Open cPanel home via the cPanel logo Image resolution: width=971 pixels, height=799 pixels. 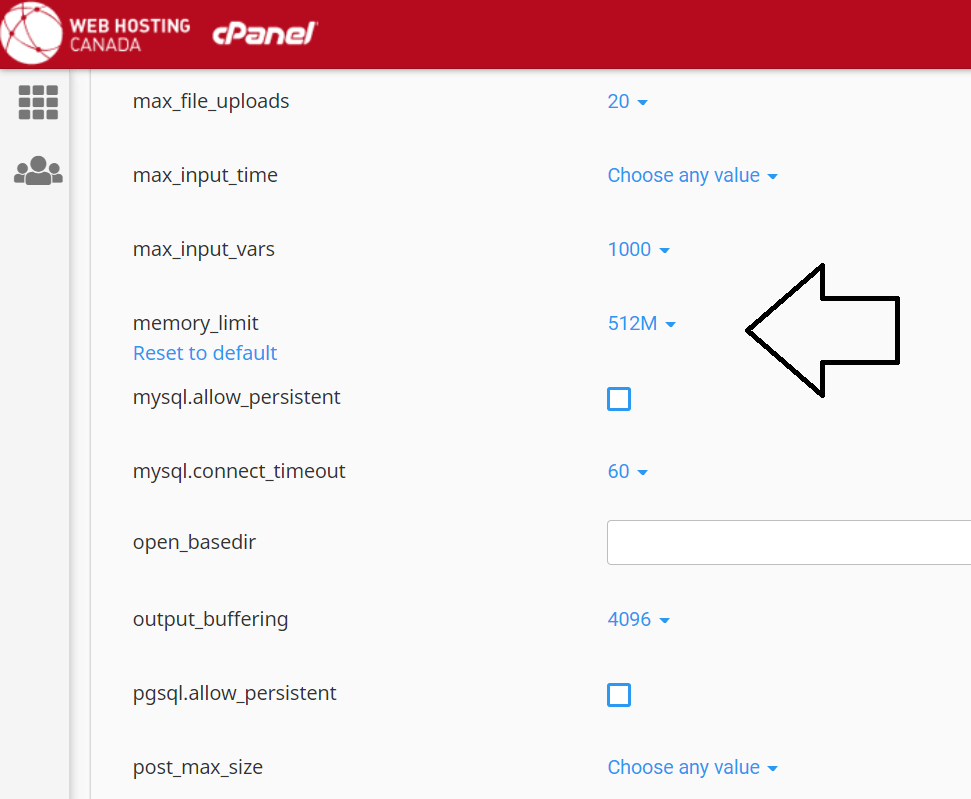click(264, 33)
